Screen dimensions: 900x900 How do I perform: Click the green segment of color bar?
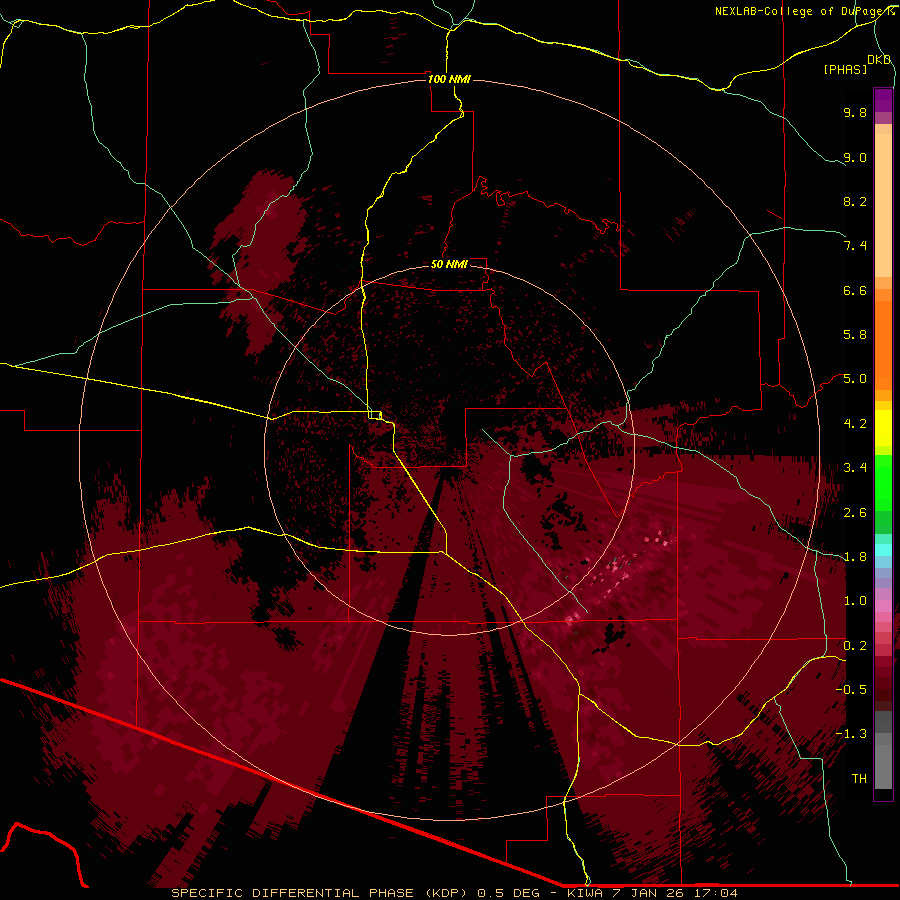[883, 482]
